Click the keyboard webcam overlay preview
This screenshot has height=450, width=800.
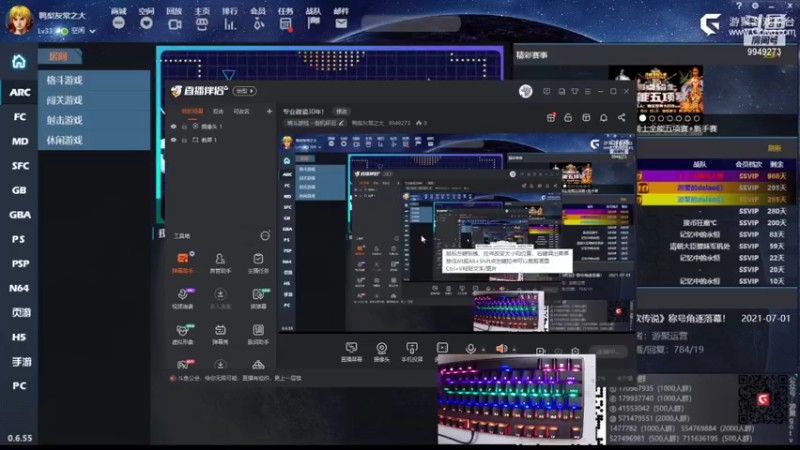click(516, 399)
